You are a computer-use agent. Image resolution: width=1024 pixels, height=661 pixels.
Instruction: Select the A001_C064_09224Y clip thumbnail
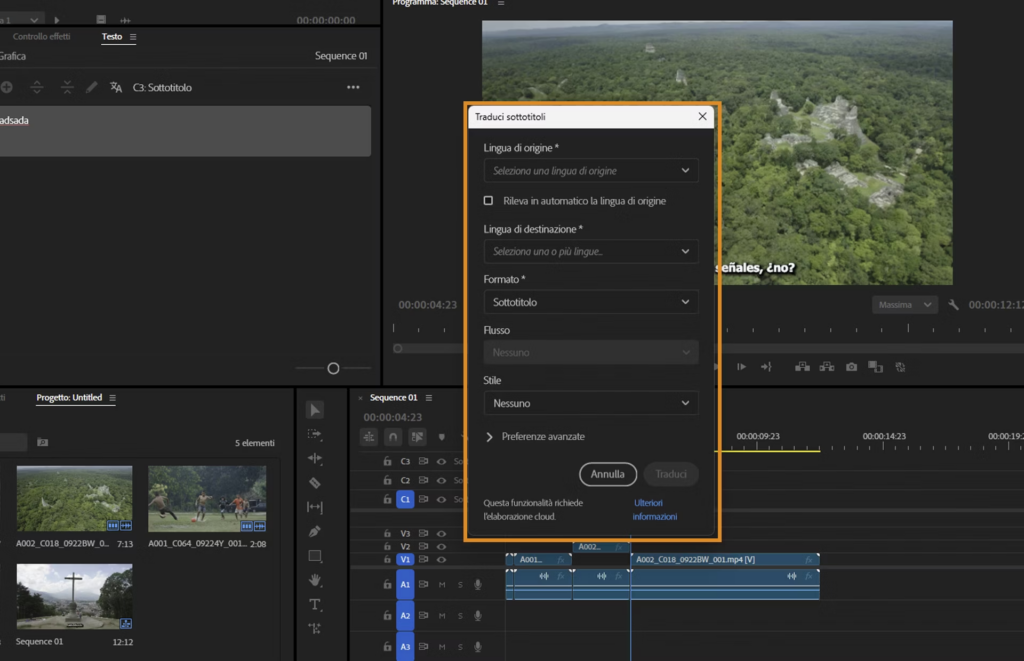coord(207,498)
